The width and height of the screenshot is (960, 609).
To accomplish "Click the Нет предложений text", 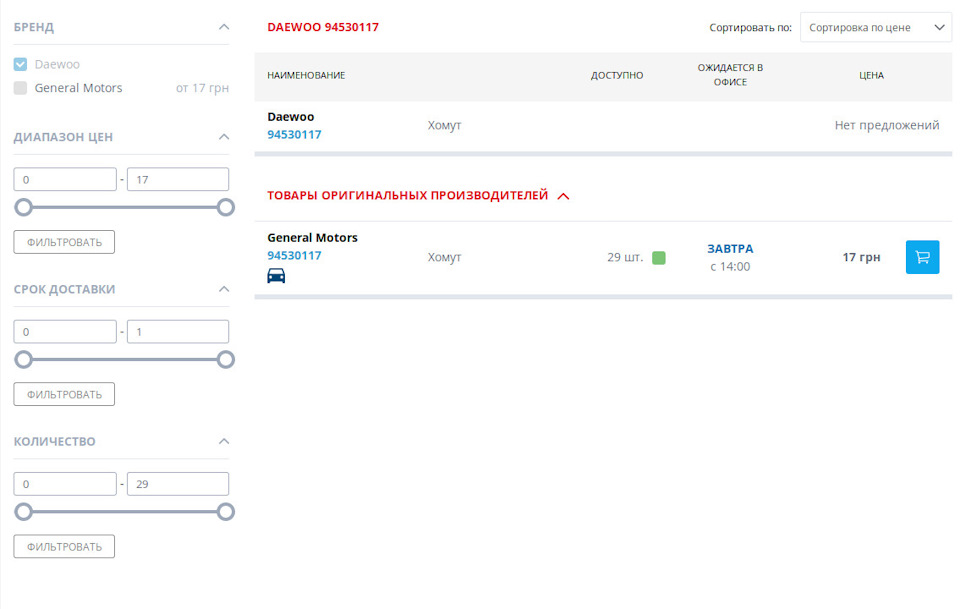I will click(x=887, y=125).
